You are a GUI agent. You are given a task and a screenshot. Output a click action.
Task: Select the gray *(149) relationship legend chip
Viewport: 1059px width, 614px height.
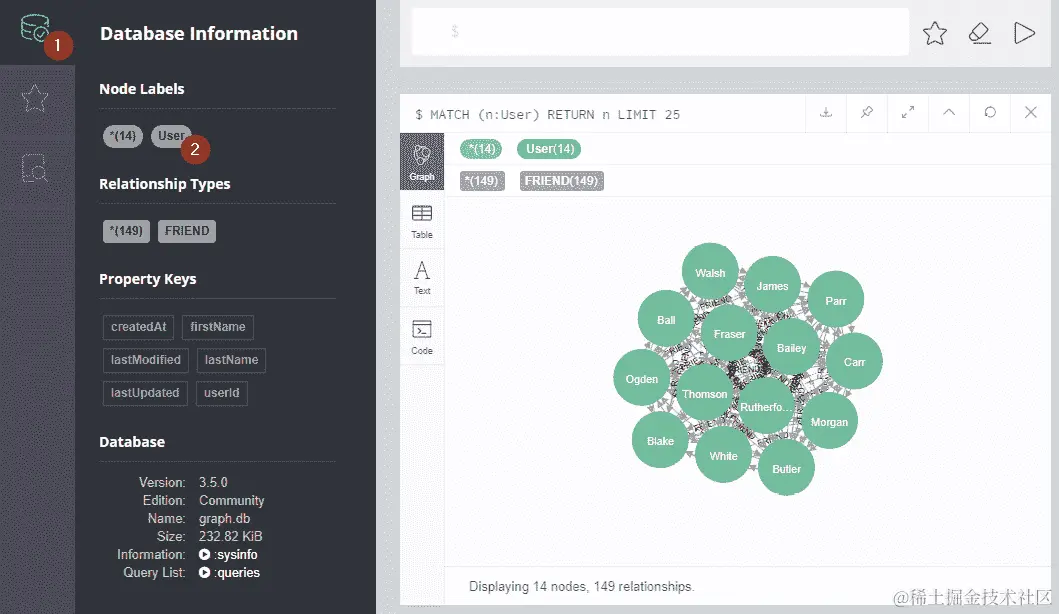(x=482, y=181)
